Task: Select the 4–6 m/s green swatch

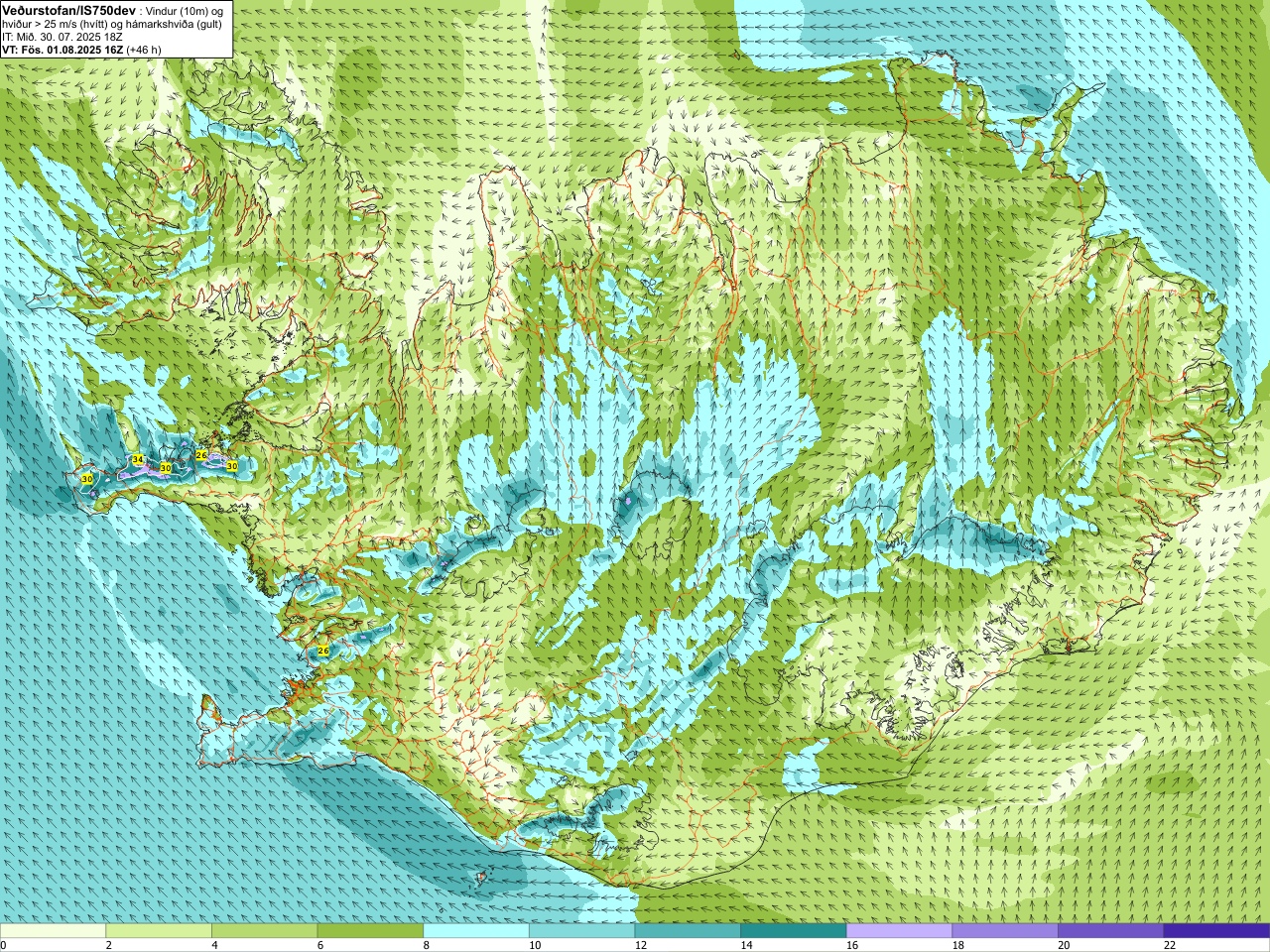Action: click(x=264, y=931)
